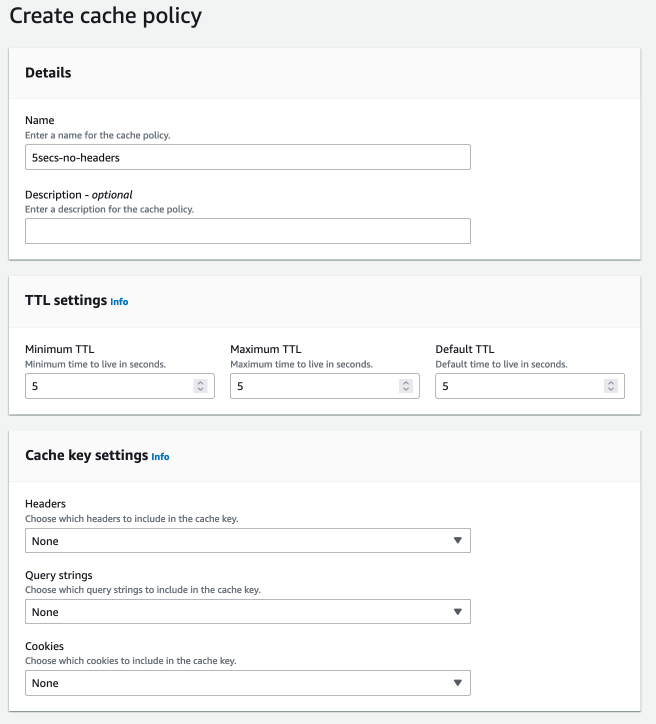656x724 pixels.
Task: Click the Details section header
Action: [x=48, y=73]
